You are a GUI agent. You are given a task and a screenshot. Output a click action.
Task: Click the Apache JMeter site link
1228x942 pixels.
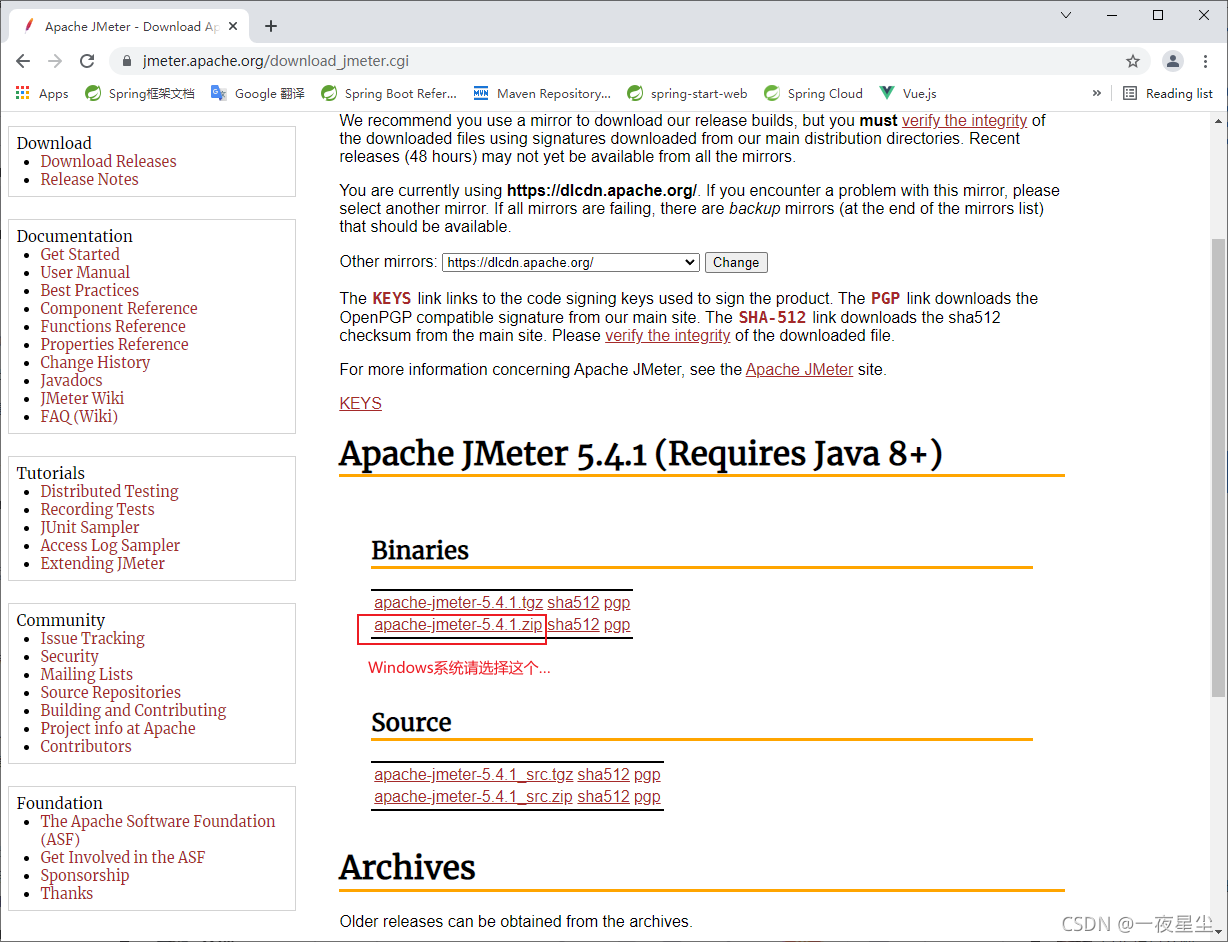pos(800,369)
